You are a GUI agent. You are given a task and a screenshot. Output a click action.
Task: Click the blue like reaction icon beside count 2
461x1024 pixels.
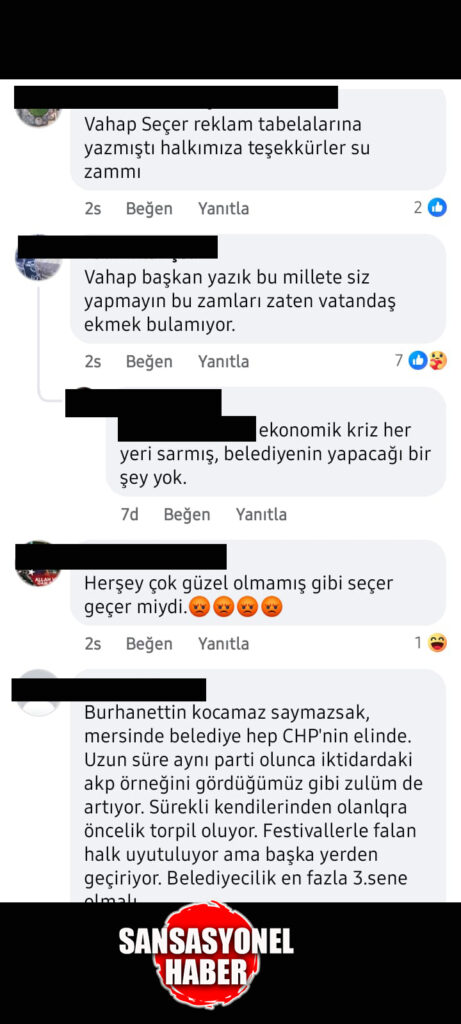click(437, 208)
